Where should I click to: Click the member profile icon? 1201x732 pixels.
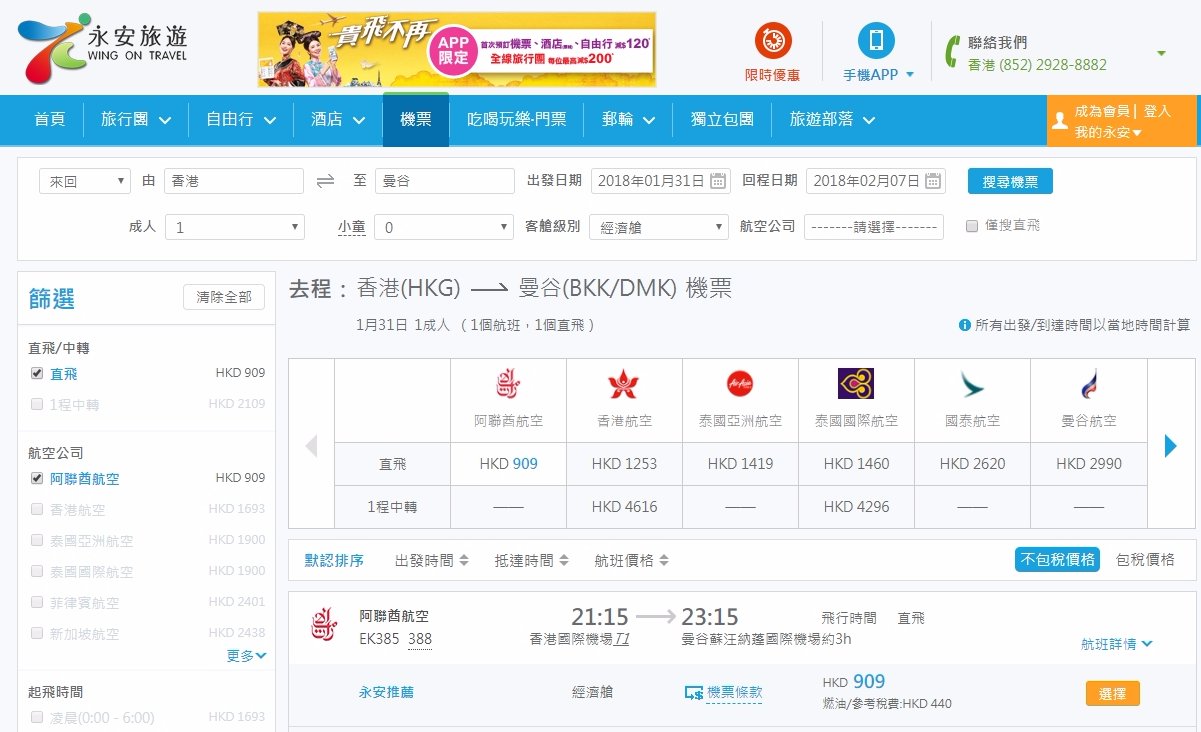pos(1059,121)
